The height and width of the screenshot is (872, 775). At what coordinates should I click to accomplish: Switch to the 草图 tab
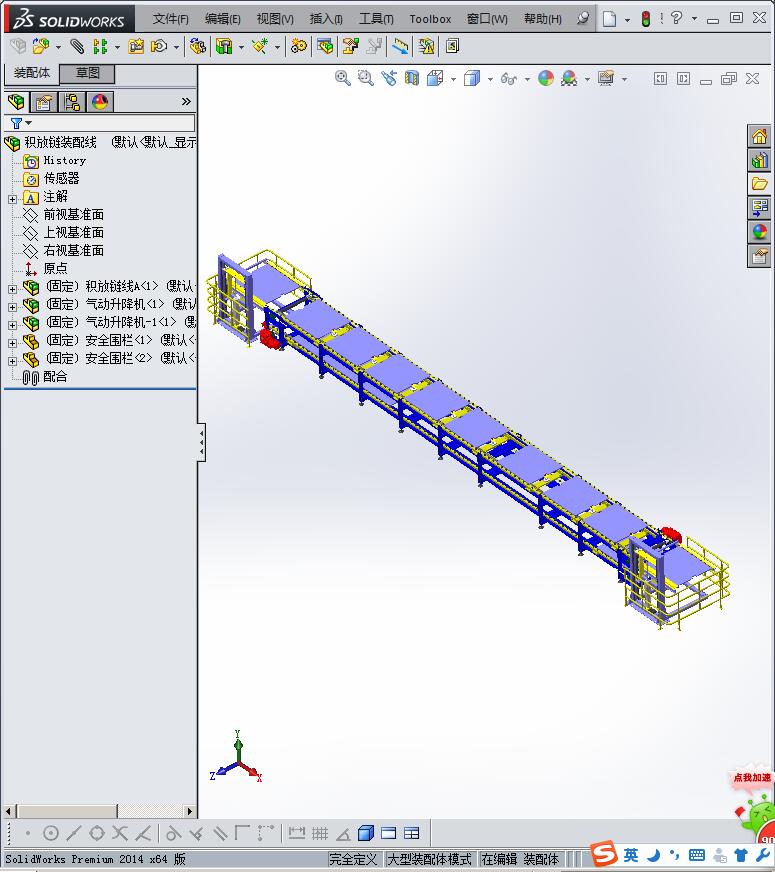tap(87, 73)
